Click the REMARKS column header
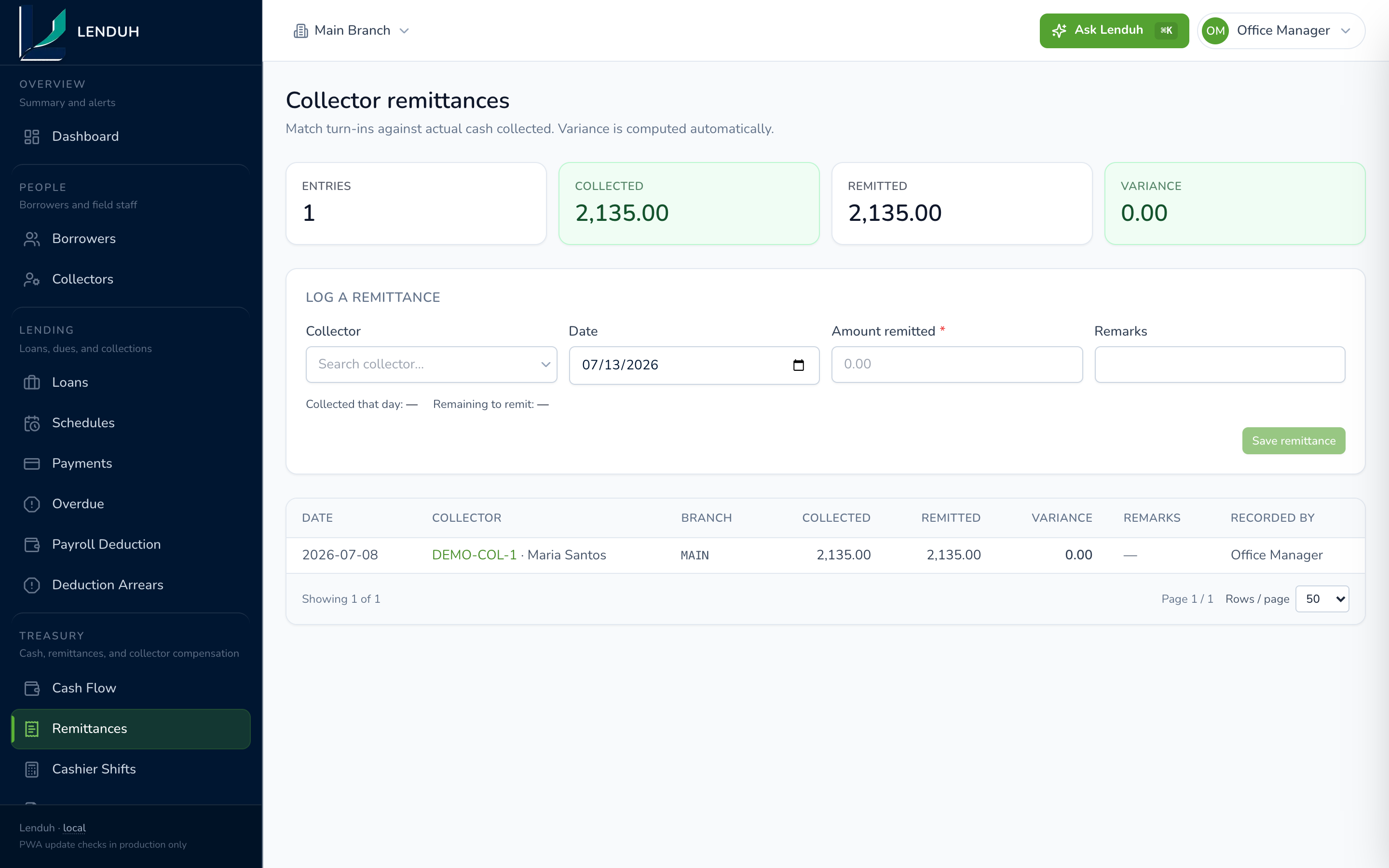This screenshot has height=868, width=1389. pos(1152,518)
